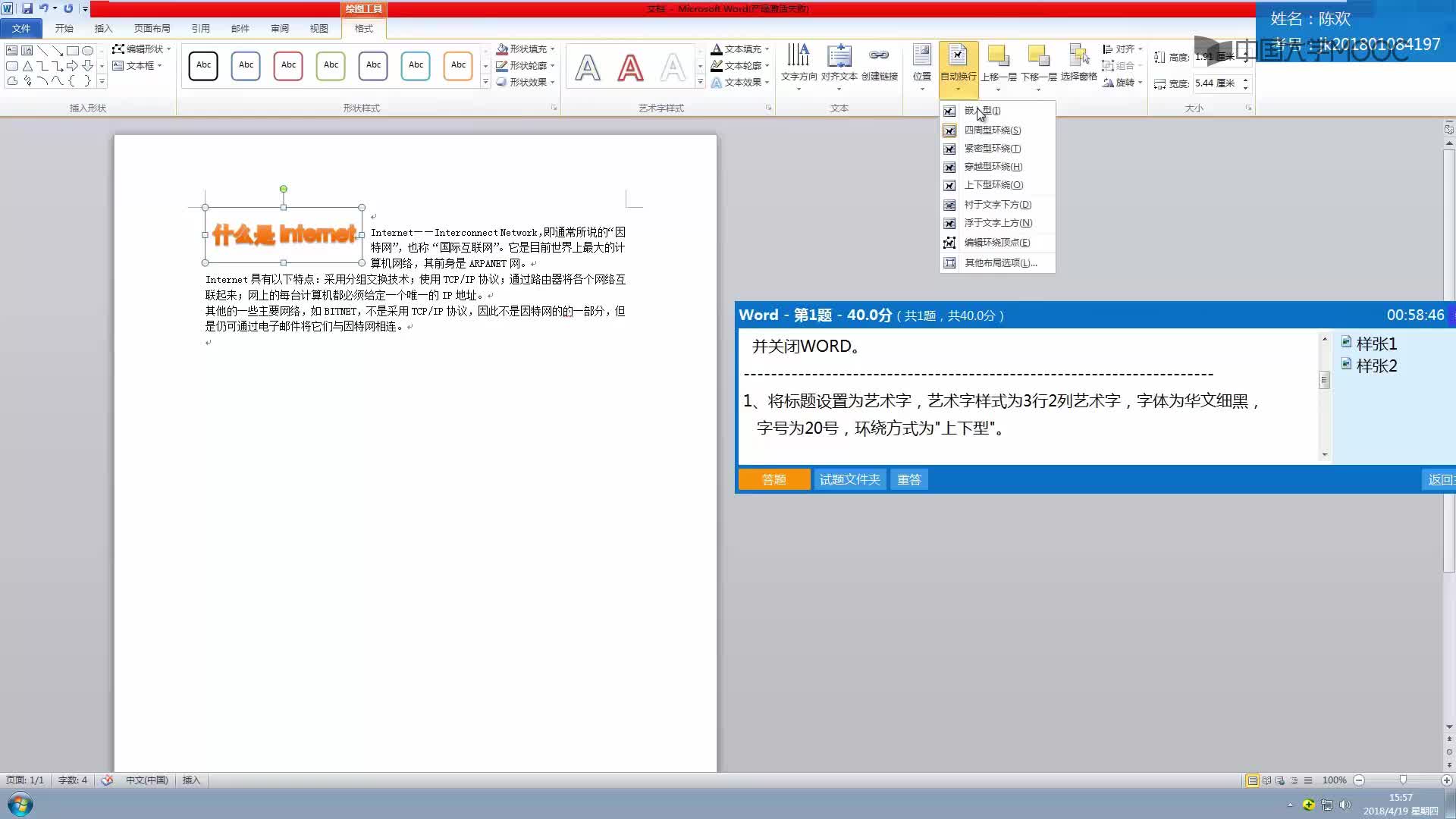Click the width (宽度) input field
Screen dimensions: 1456x819
point(1216,83)
